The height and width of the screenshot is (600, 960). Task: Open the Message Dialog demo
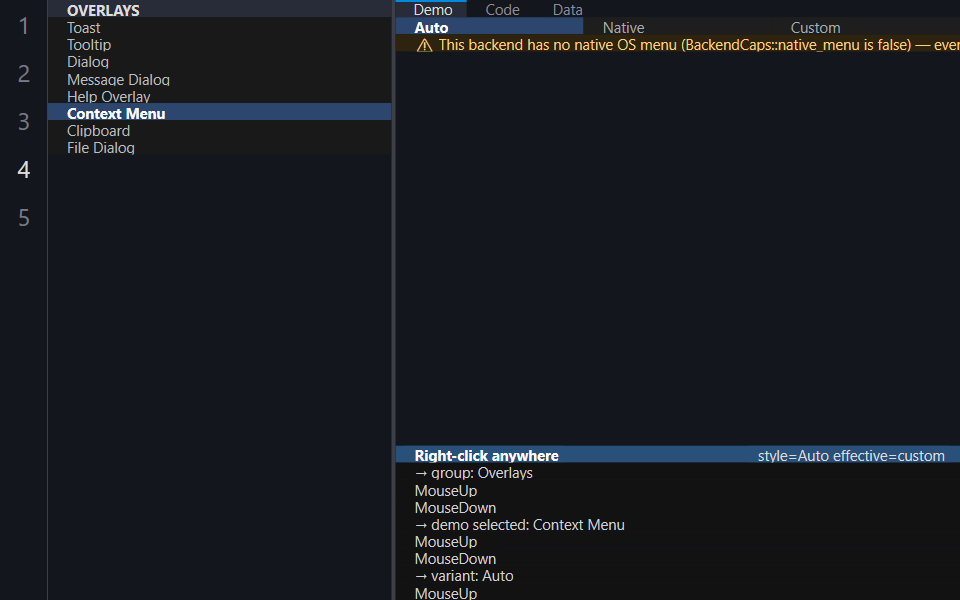click(219, 80)
